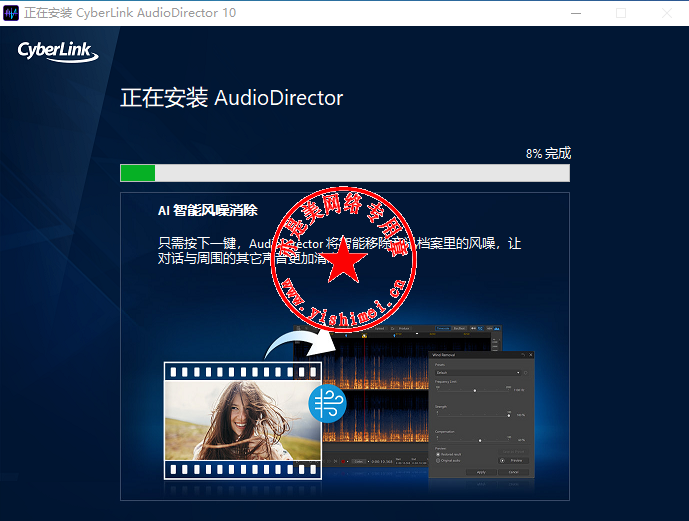Screen dimensions: 689x521
Task: Click the white curved arrow graphic
Action: point(300,344)
